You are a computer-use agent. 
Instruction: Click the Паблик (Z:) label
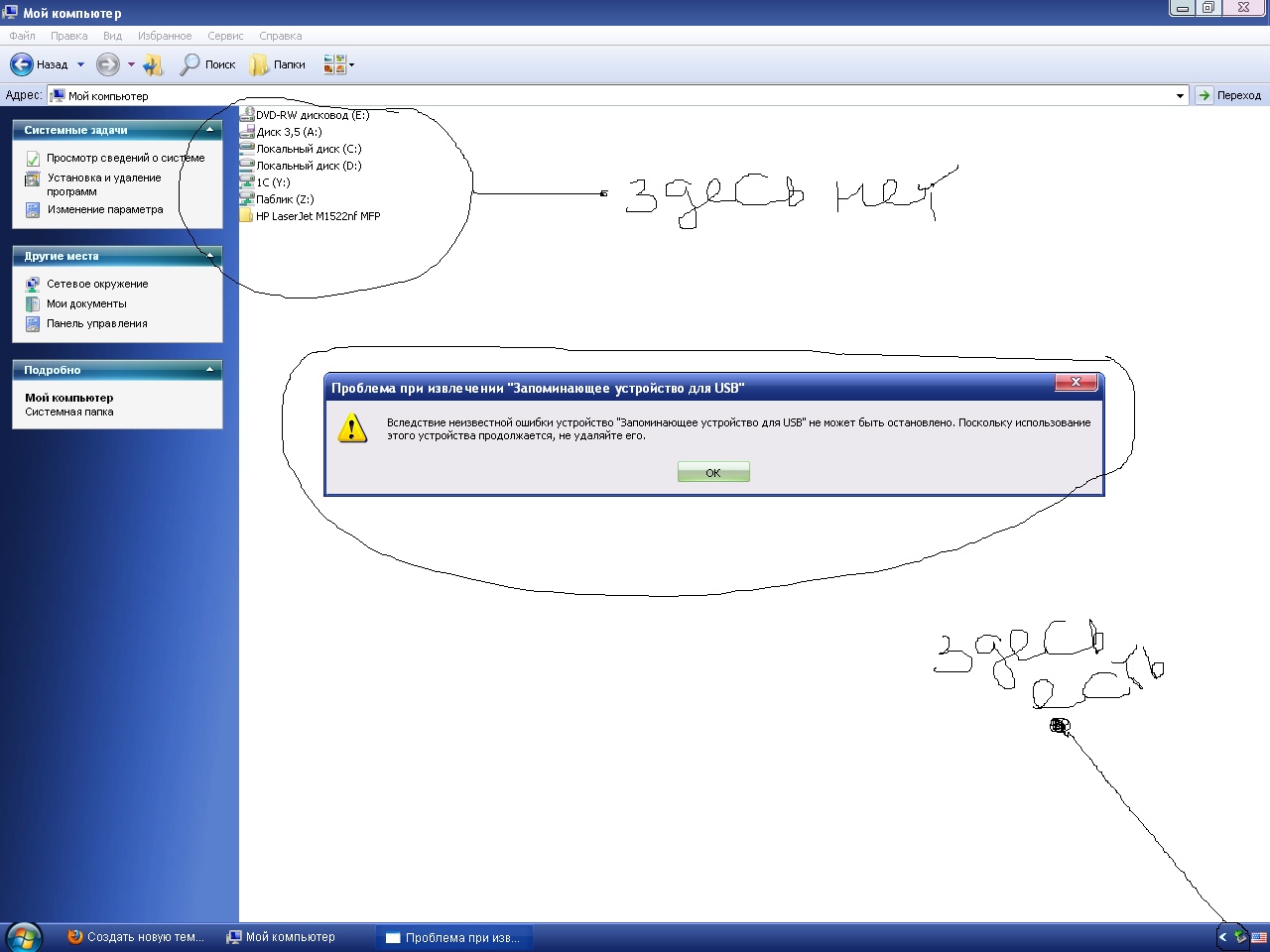point(285,199)
